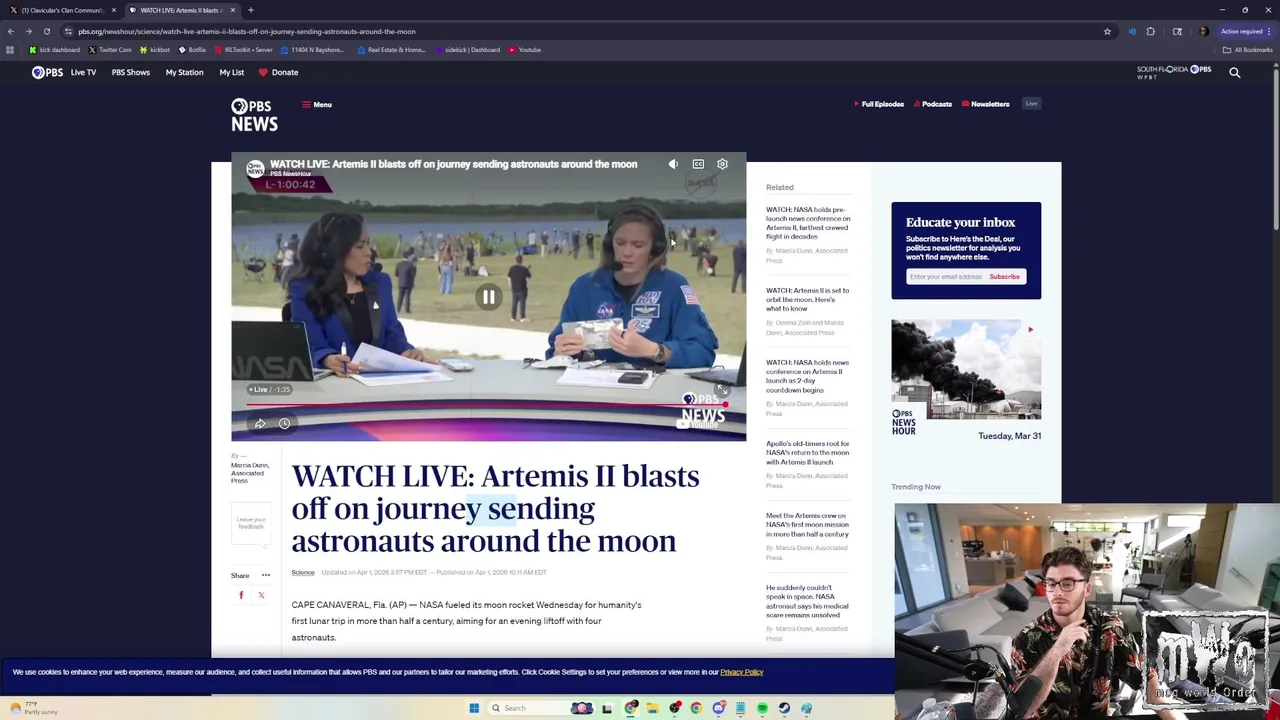Screen dimensions: 1280x720
Task: Mute the video with the speaker icon
Action: coord(673,164)
